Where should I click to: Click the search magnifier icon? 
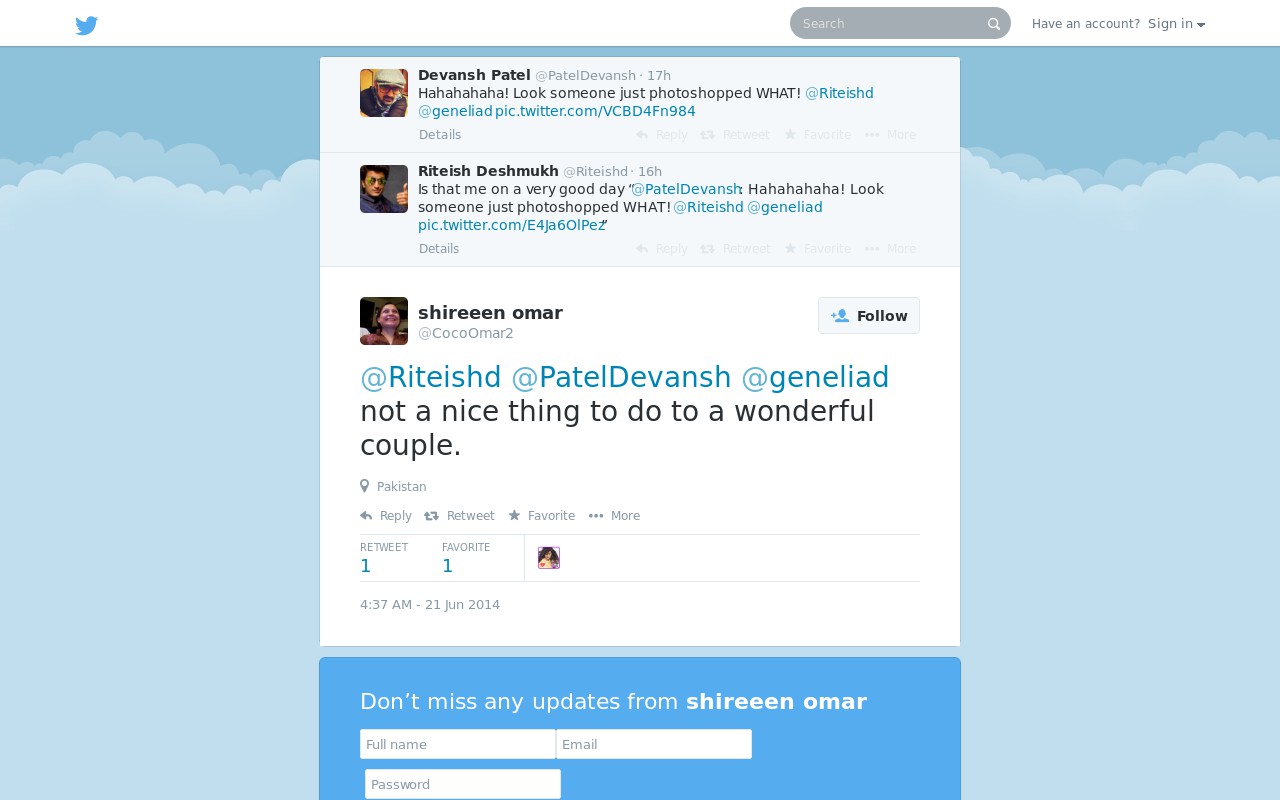pyautogui.click(x=994, y=24)
